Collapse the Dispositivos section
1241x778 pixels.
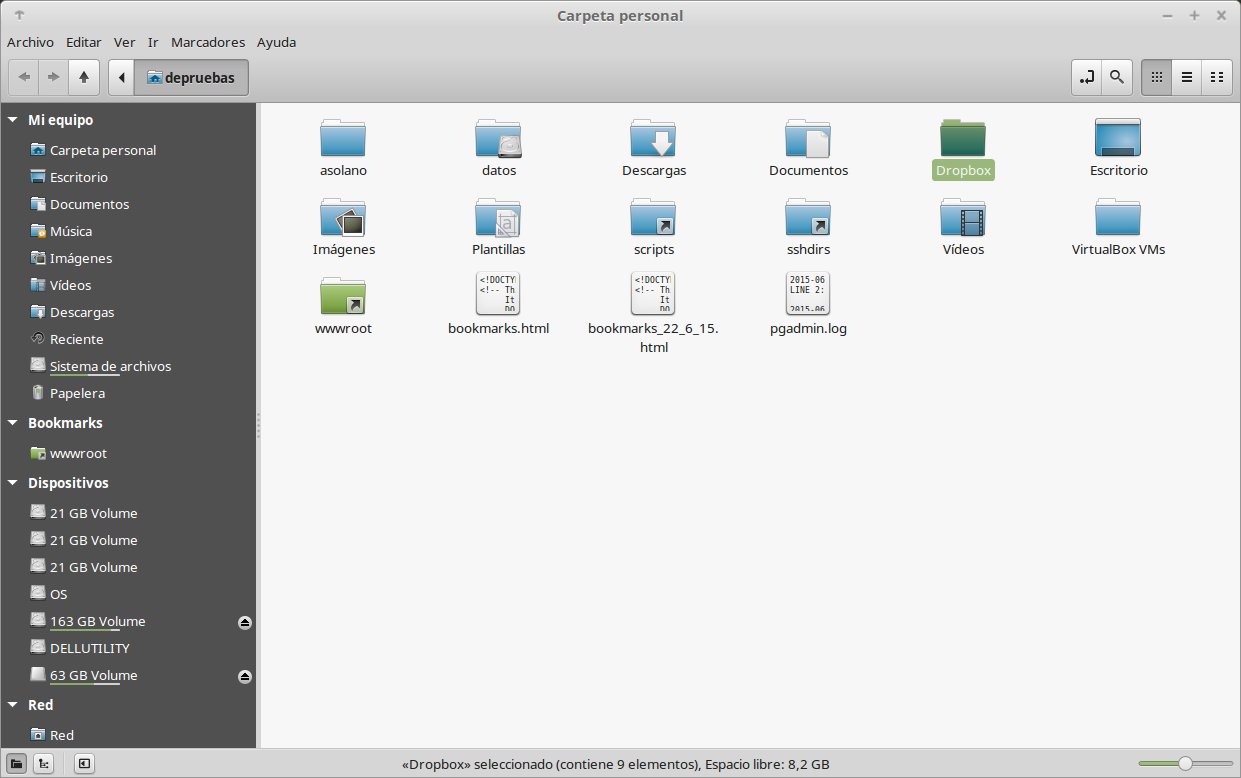pos(13,482)
